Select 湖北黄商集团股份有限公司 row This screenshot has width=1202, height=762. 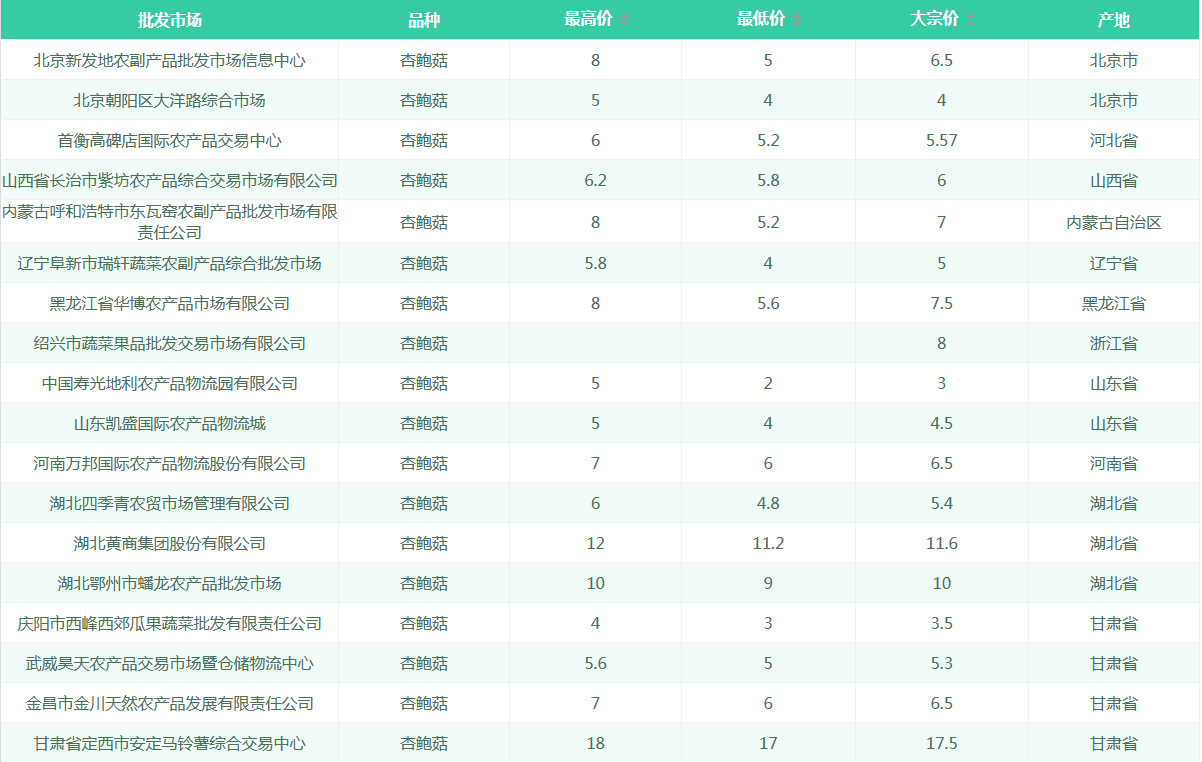[x=169, y=543]
